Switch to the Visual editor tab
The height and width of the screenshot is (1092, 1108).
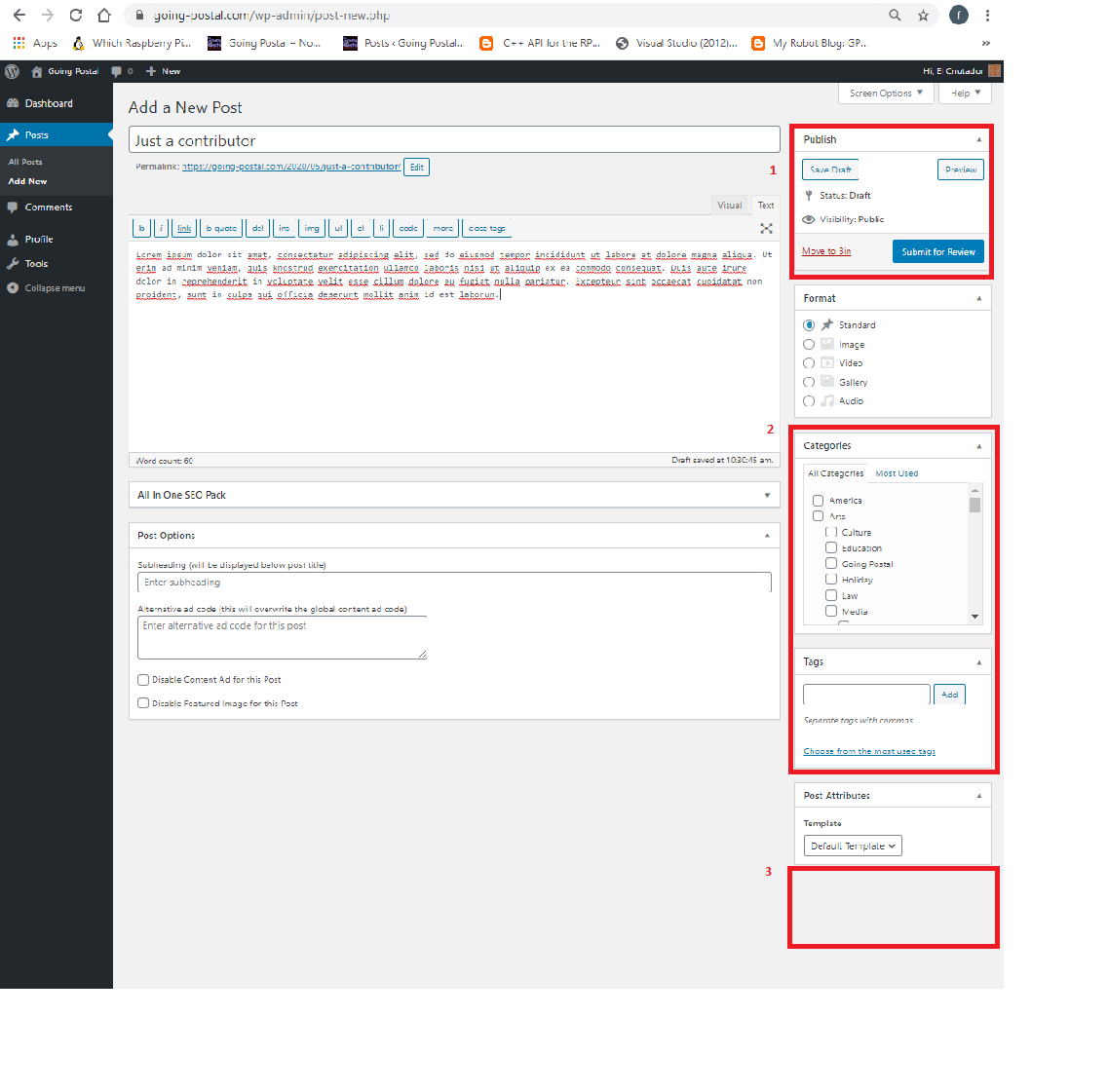coord(729,205)
